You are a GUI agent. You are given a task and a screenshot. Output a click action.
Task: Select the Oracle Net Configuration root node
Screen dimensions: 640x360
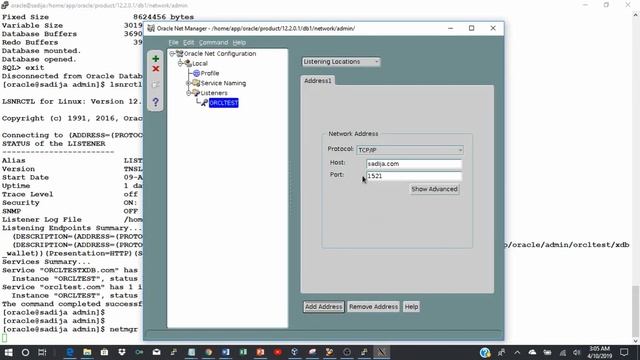click(x=220, y=53)
